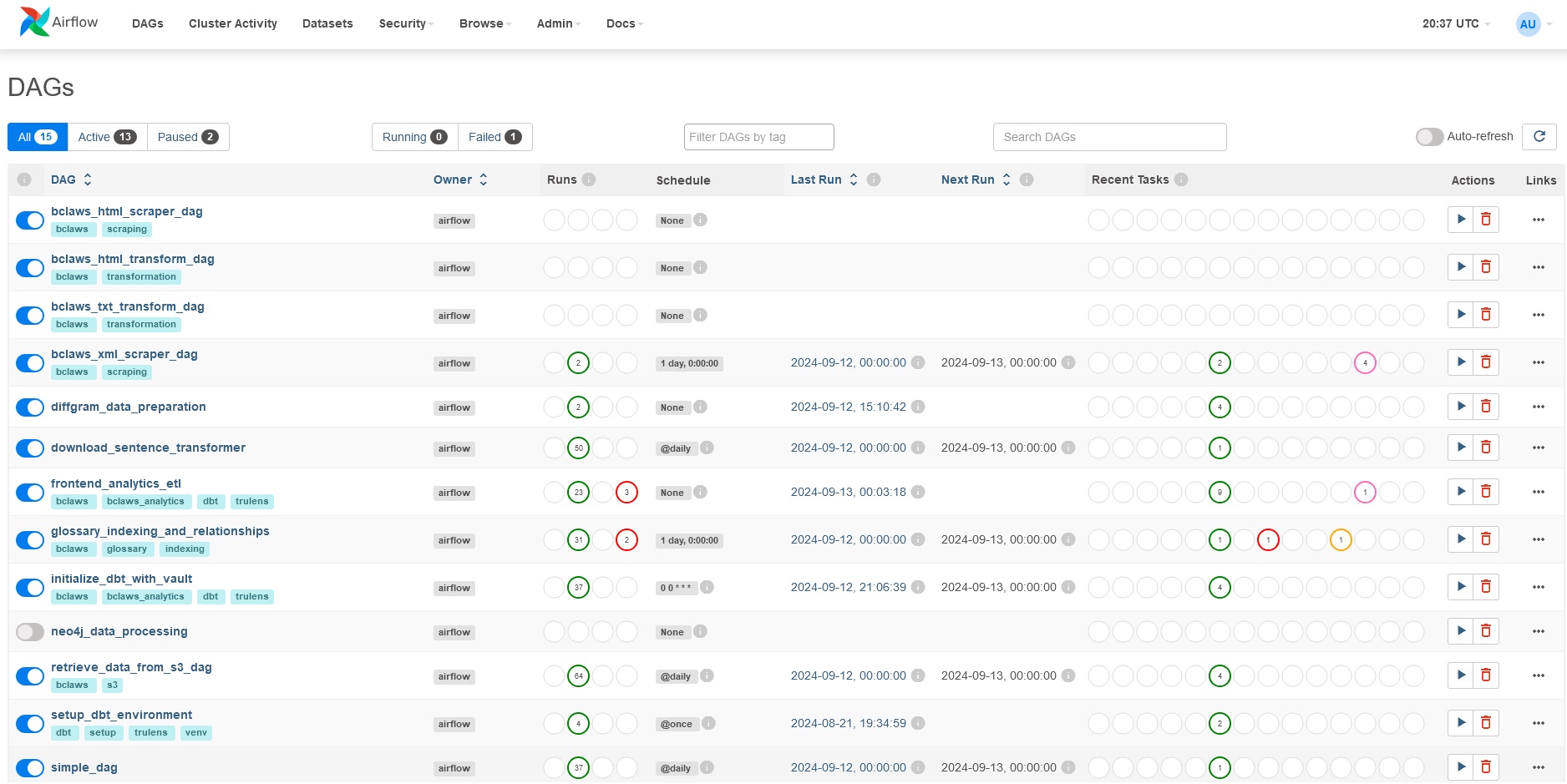Open the Admin dropdown menu
Image resolution: width=1567 pixels, height=784 pixels.
tap(559, 23)
